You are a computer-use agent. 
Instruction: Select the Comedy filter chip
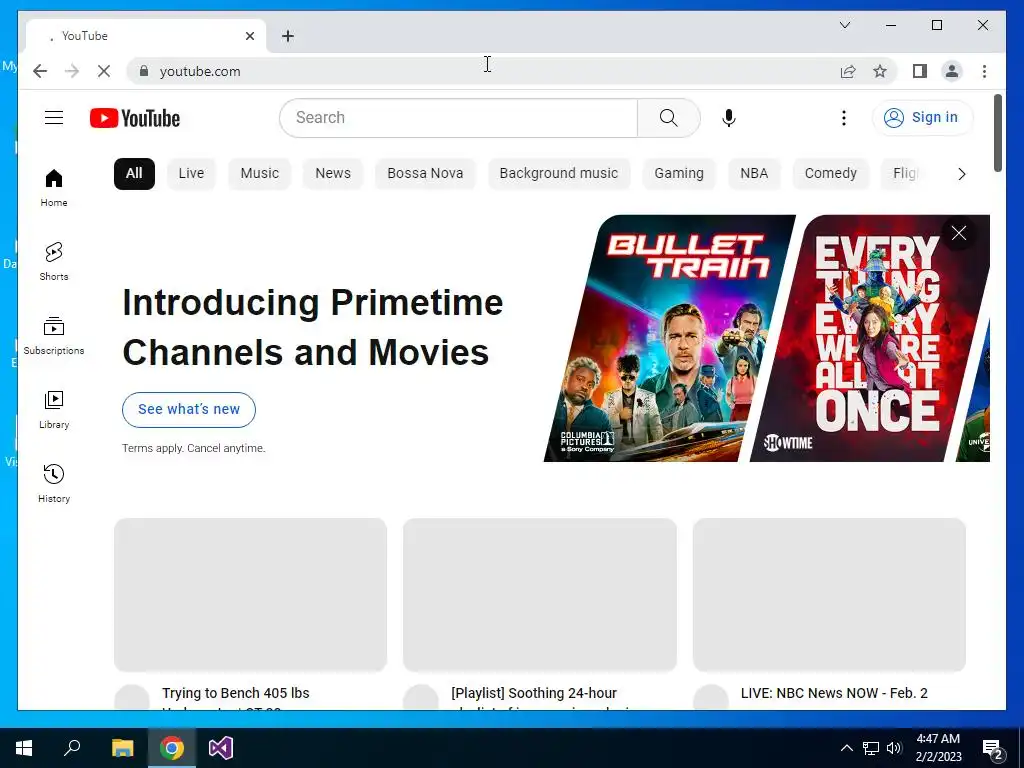tap(831, 174)
